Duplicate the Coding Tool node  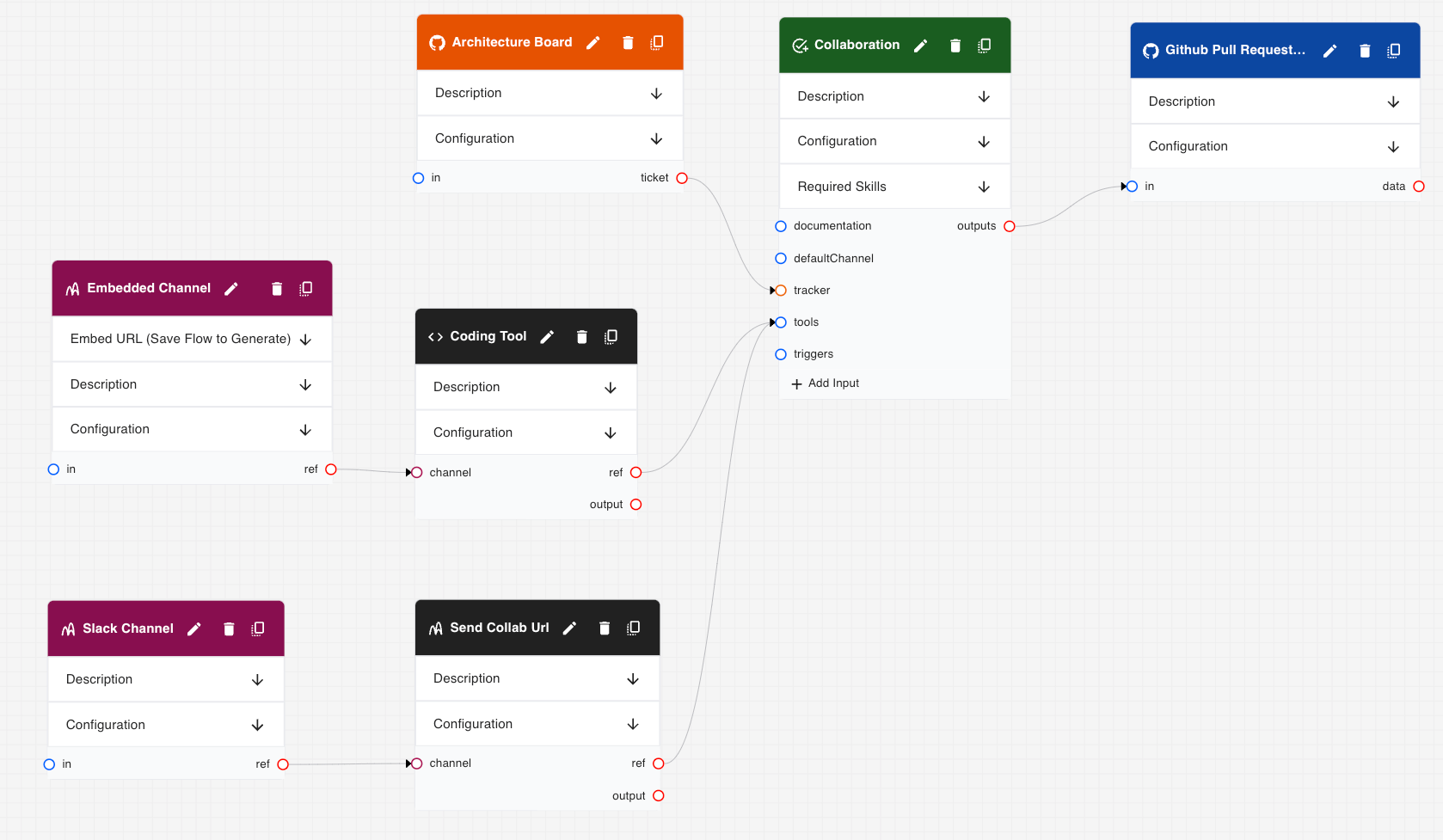pos(611,337)
